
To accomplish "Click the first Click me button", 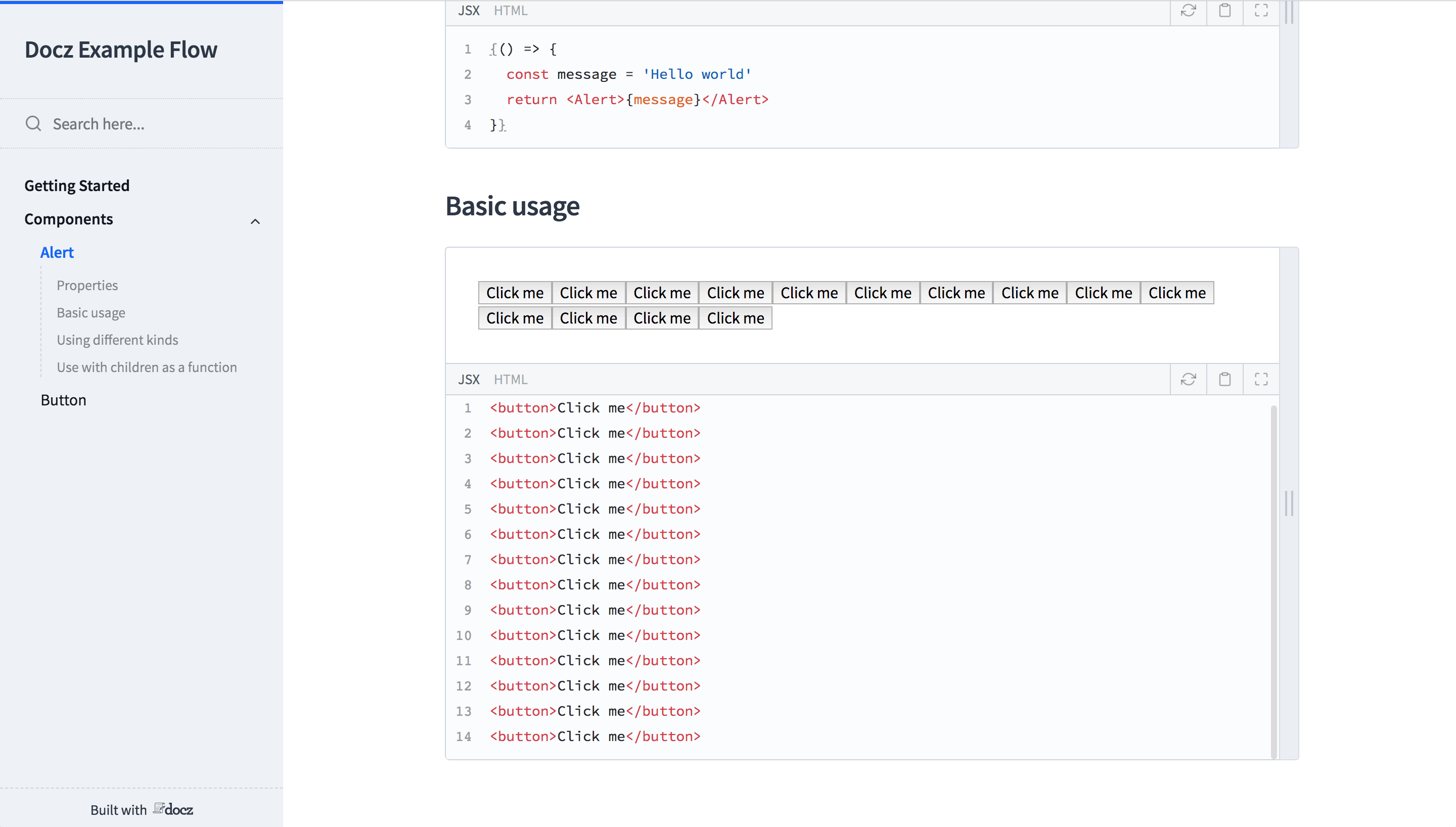I will pos(515,293).
